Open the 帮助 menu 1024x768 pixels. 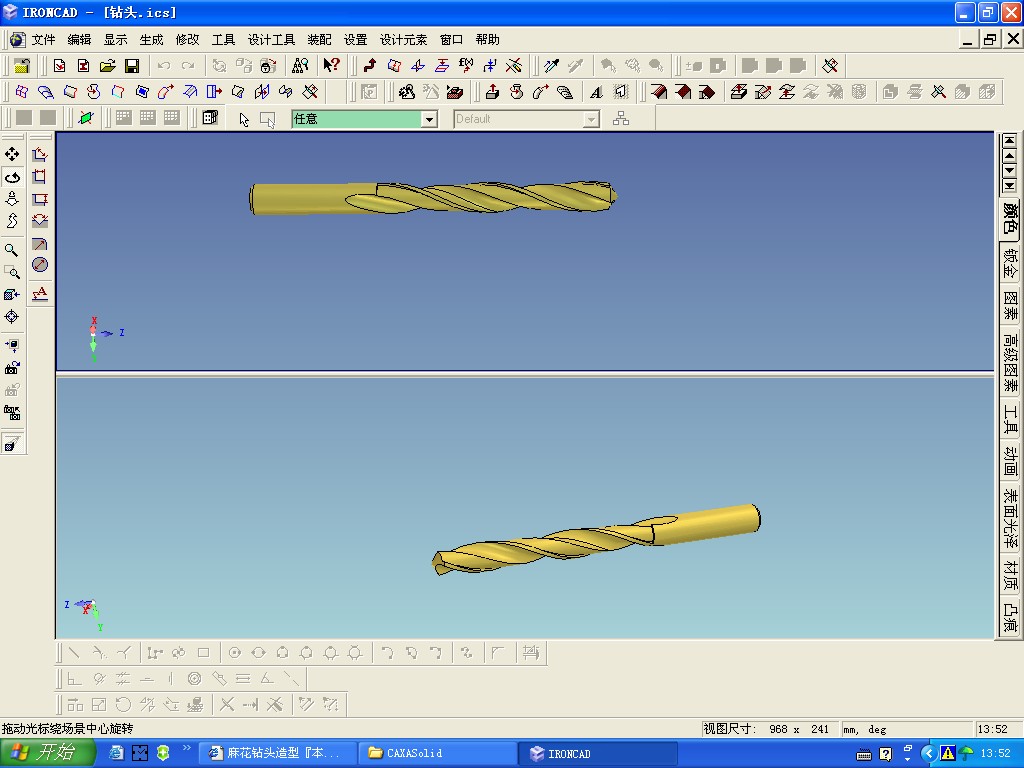click(x=487, y=40)
